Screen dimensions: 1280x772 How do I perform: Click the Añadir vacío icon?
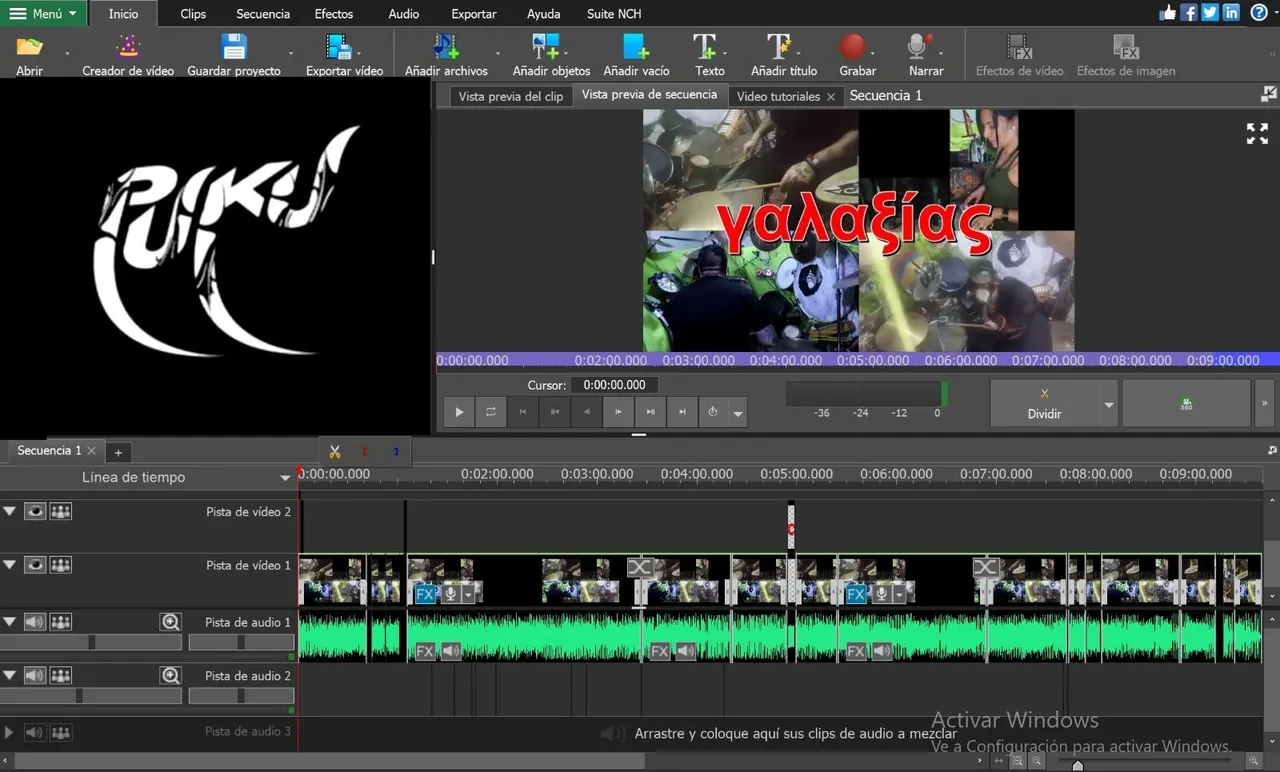[x=636, y=47]
